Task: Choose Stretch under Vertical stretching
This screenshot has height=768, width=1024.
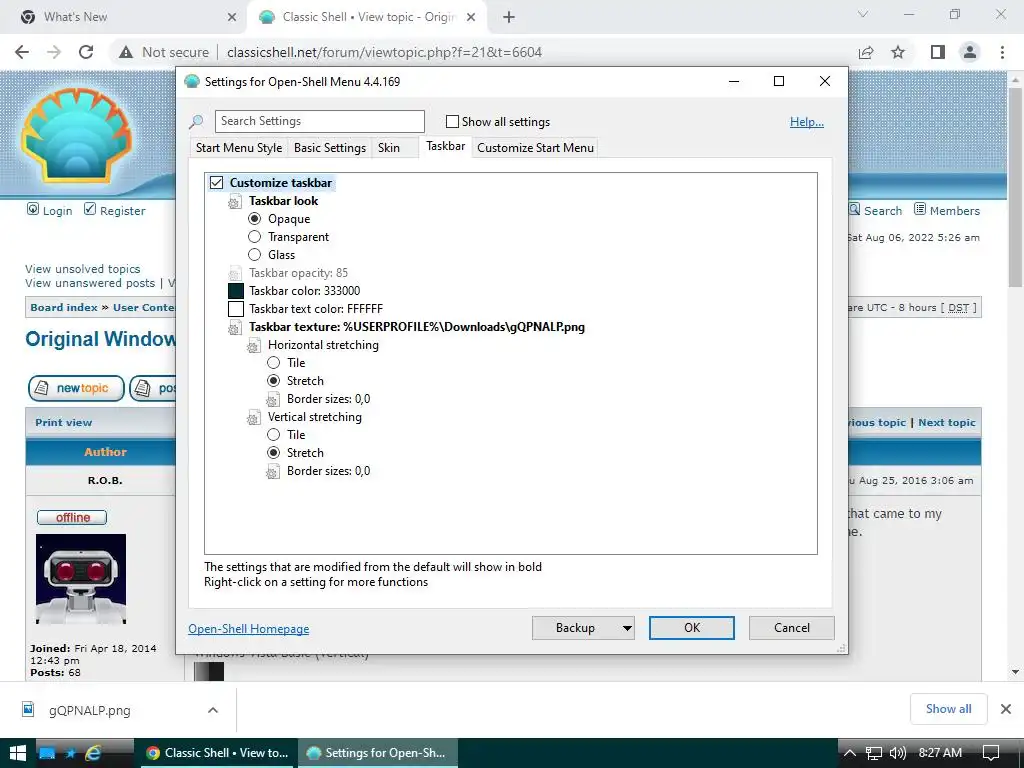Action: (x=274, y=453)
